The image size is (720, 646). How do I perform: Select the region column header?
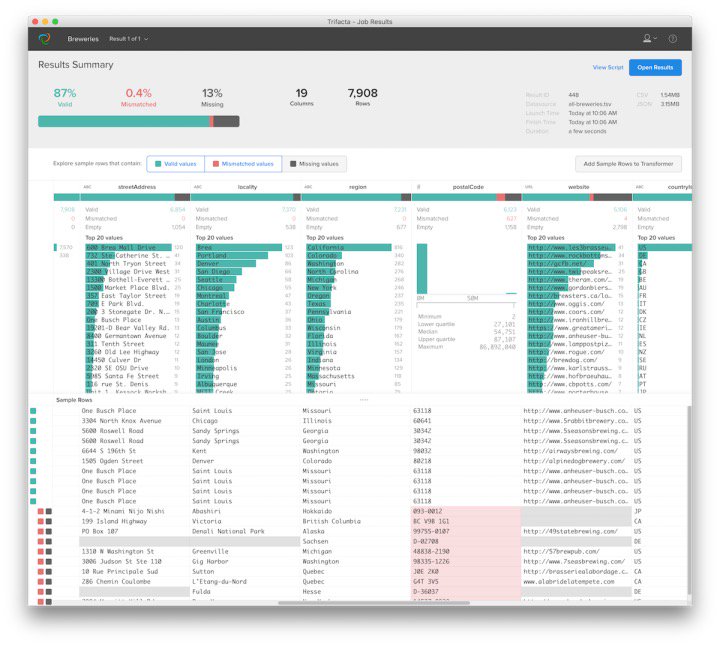tap(358, 187)
